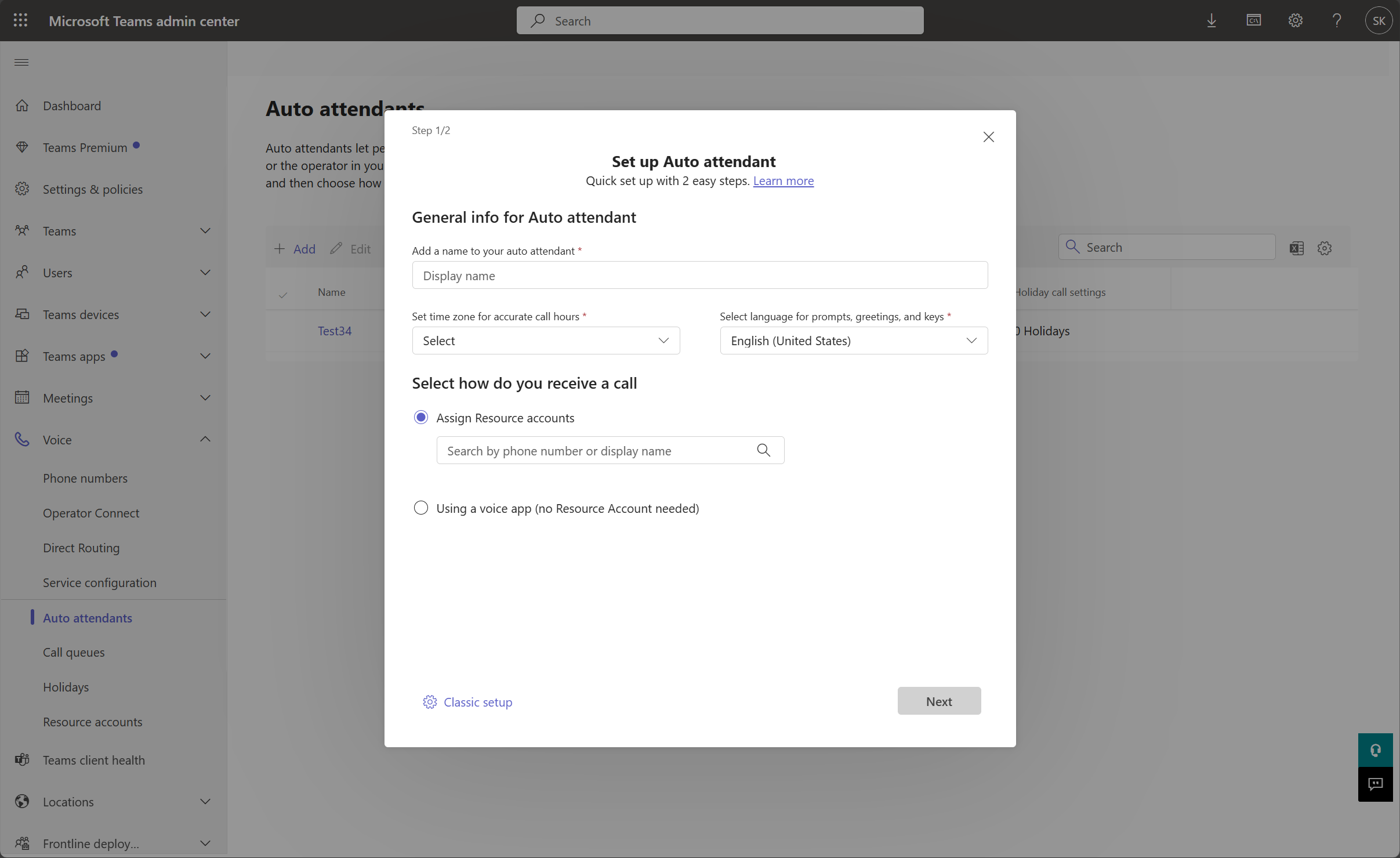Click the Display name input field
This screenshot has height=858, width=1400.
tap(699, 275)
